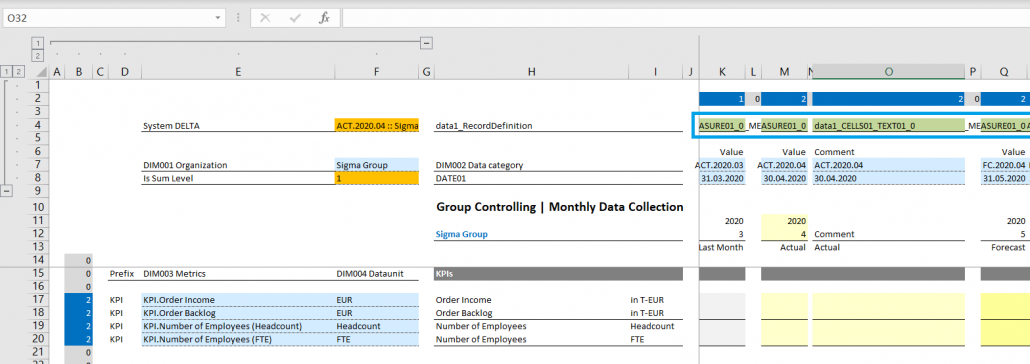Select column O header
This screenshot has height=364, width=1030.
pyautogui.click(x=888, y=72)
